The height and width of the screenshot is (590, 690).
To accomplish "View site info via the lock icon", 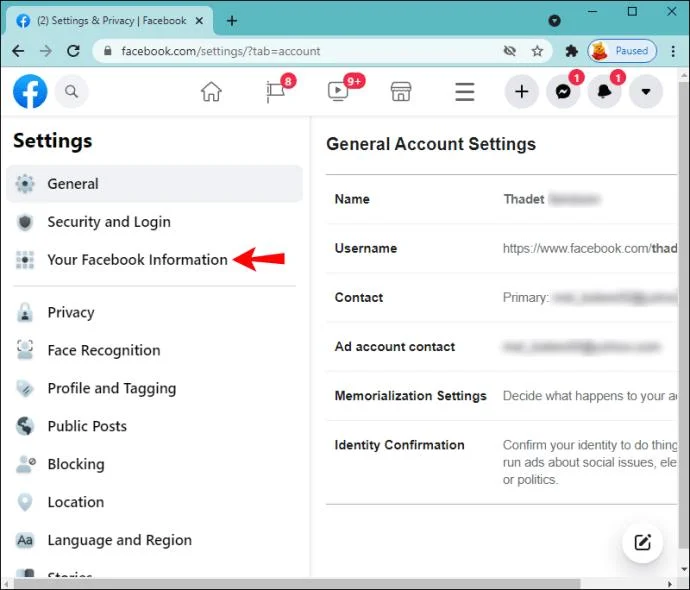I will tap(108, 51).
